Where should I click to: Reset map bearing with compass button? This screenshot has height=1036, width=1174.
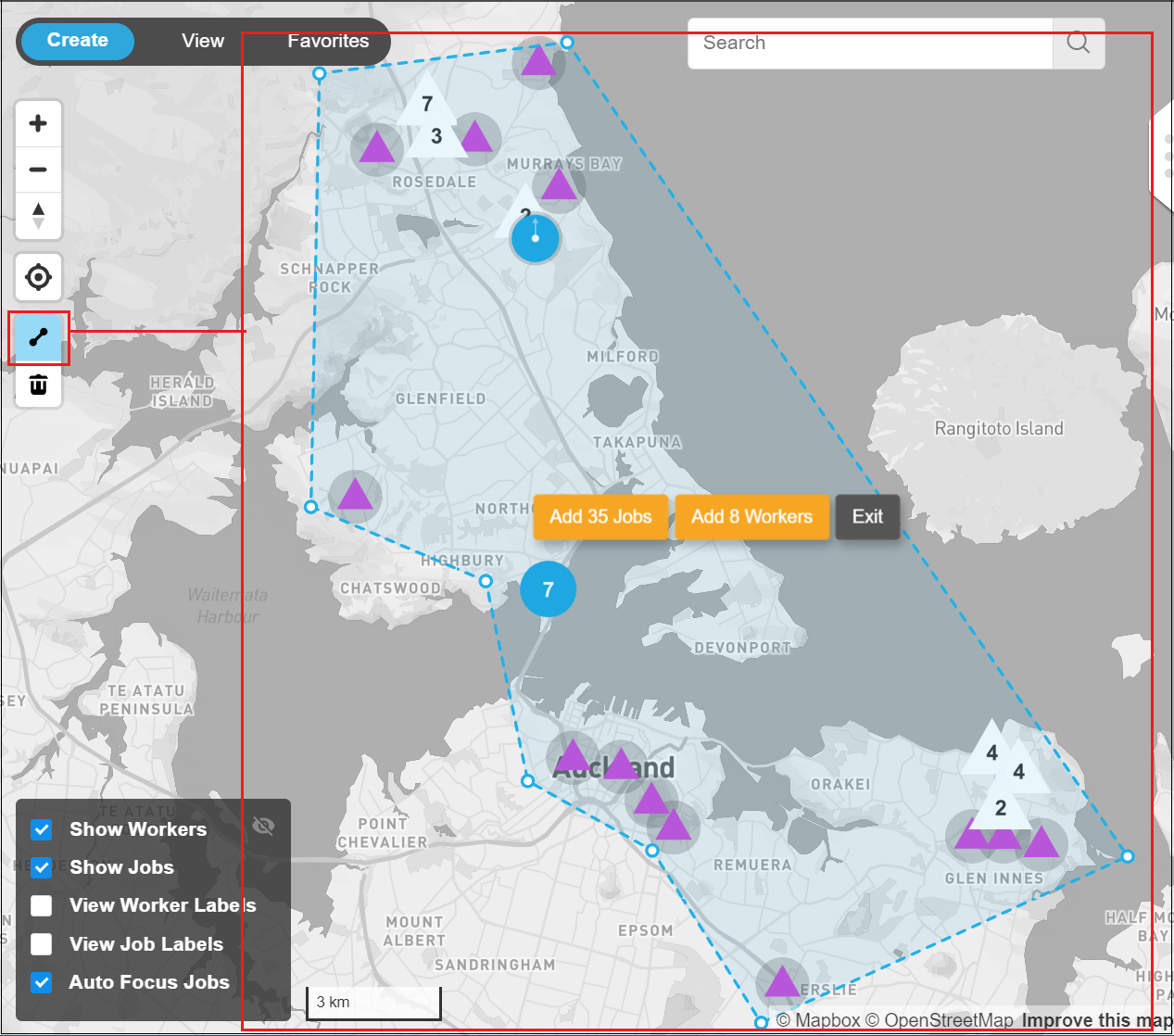tap(38, 216)
